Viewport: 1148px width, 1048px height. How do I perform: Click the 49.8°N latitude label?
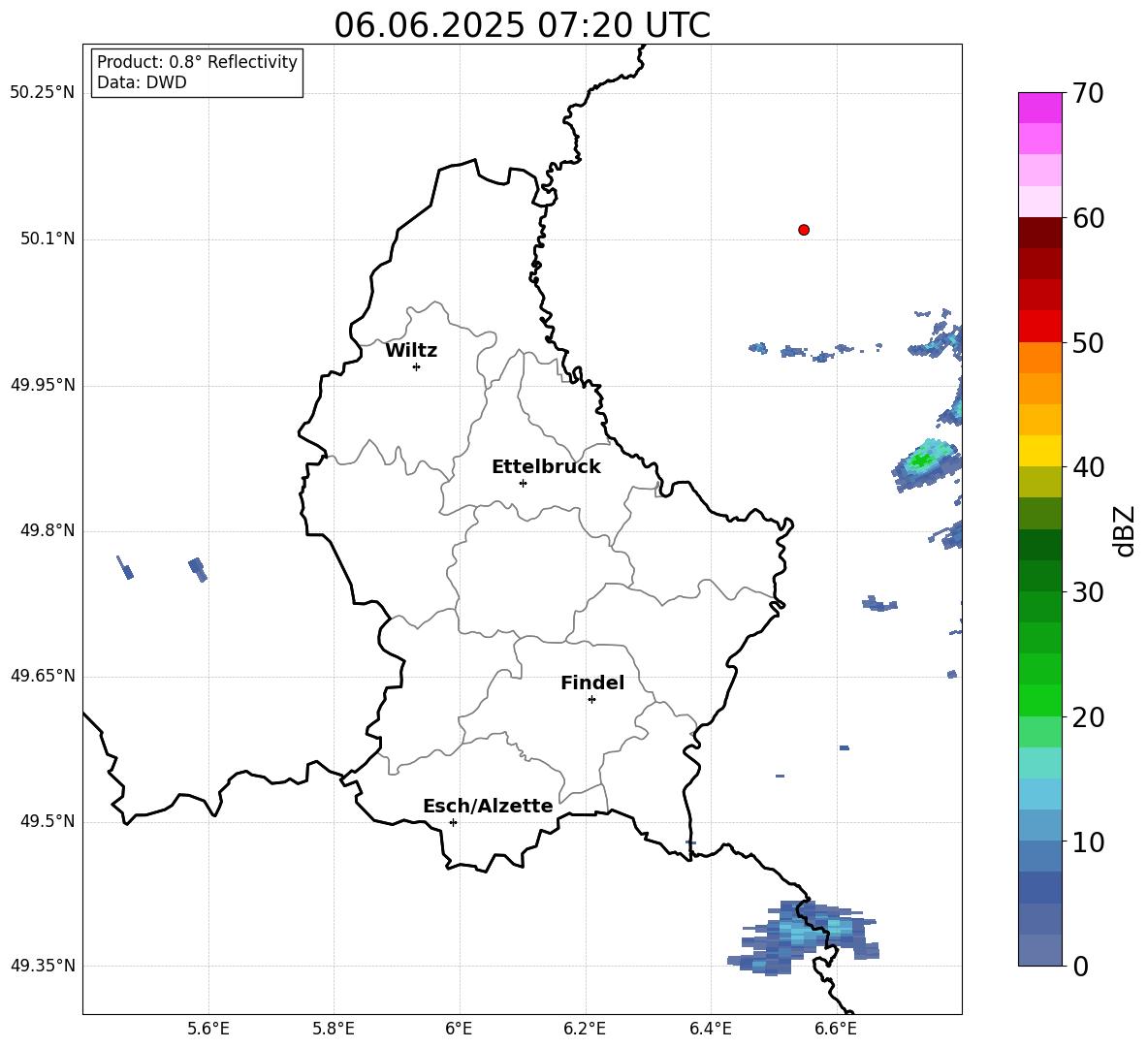click(x=48, y=530)
